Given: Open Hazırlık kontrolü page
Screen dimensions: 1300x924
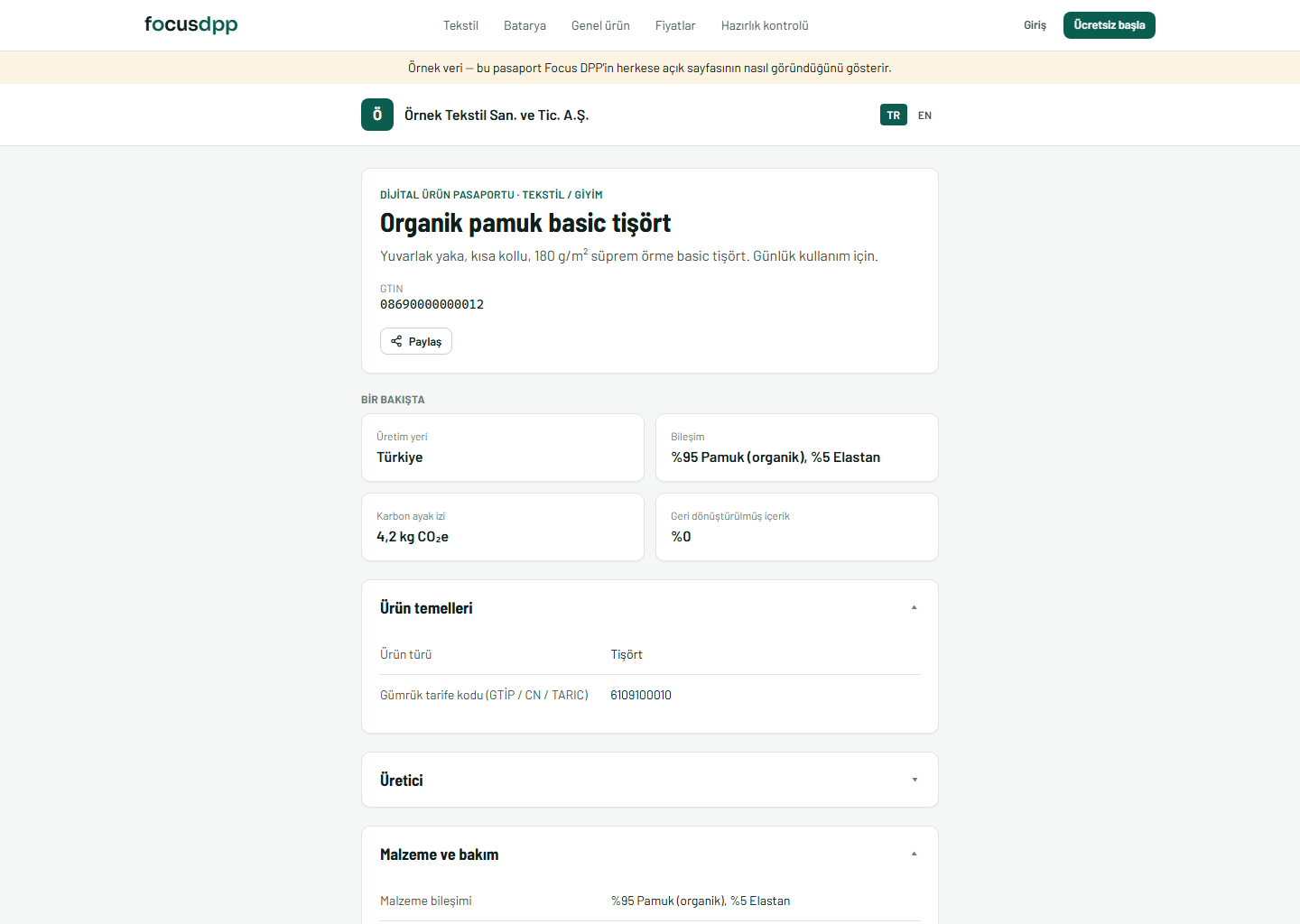Looking at the screenshot, I should (765, 25).
